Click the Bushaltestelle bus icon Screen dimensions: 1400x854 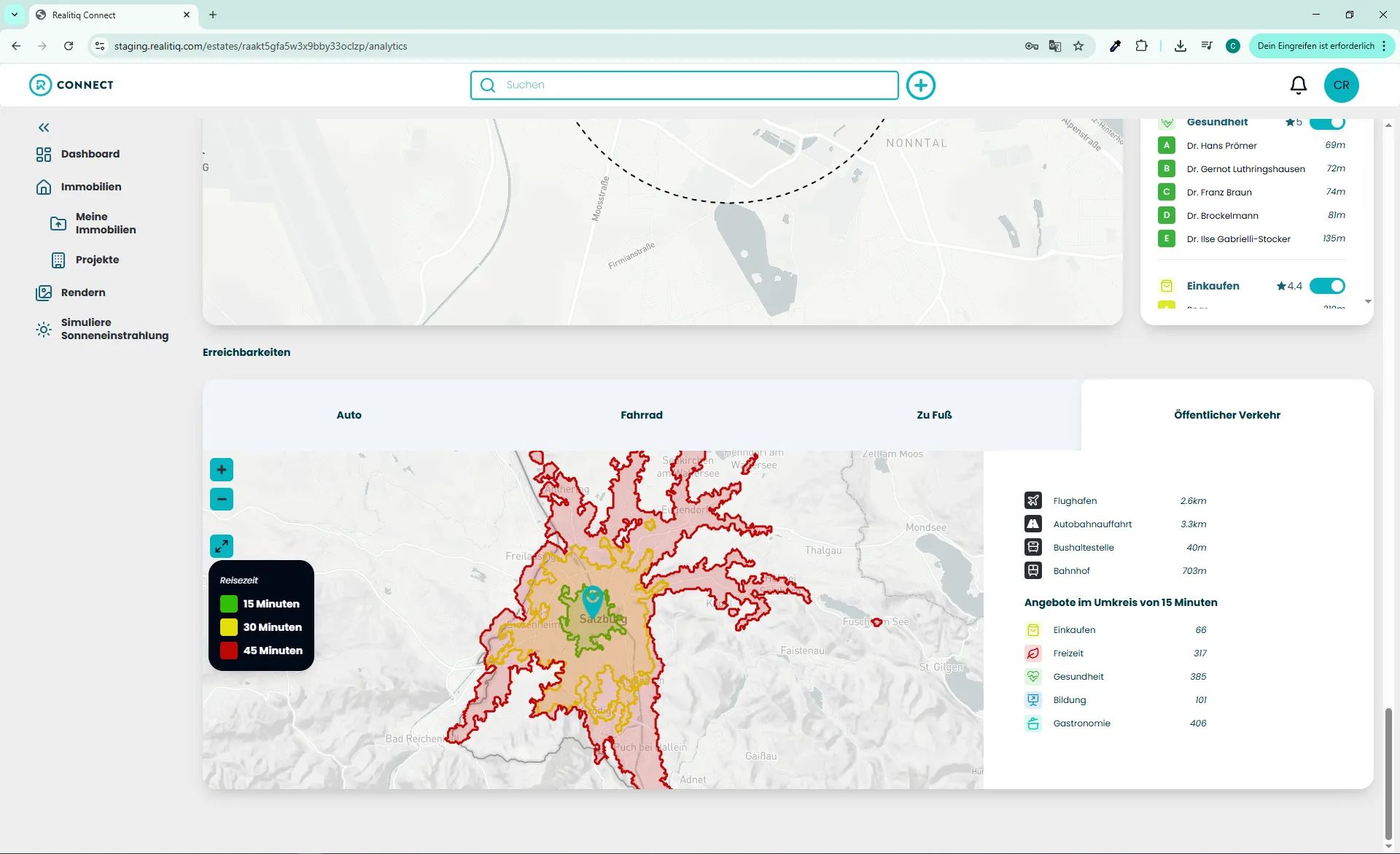[1033, 547]
